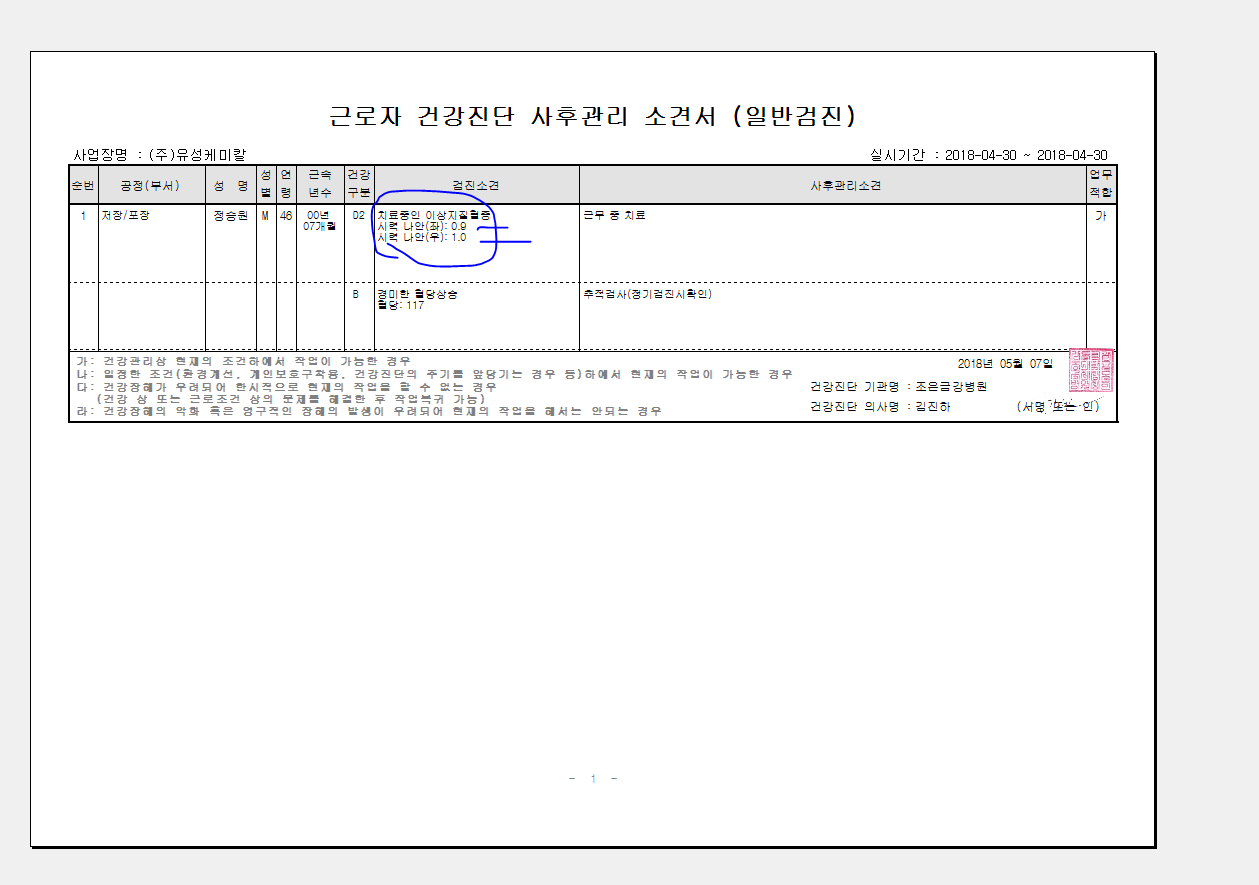
Task: Click the document title heading
Action: [x=593, y=116]
